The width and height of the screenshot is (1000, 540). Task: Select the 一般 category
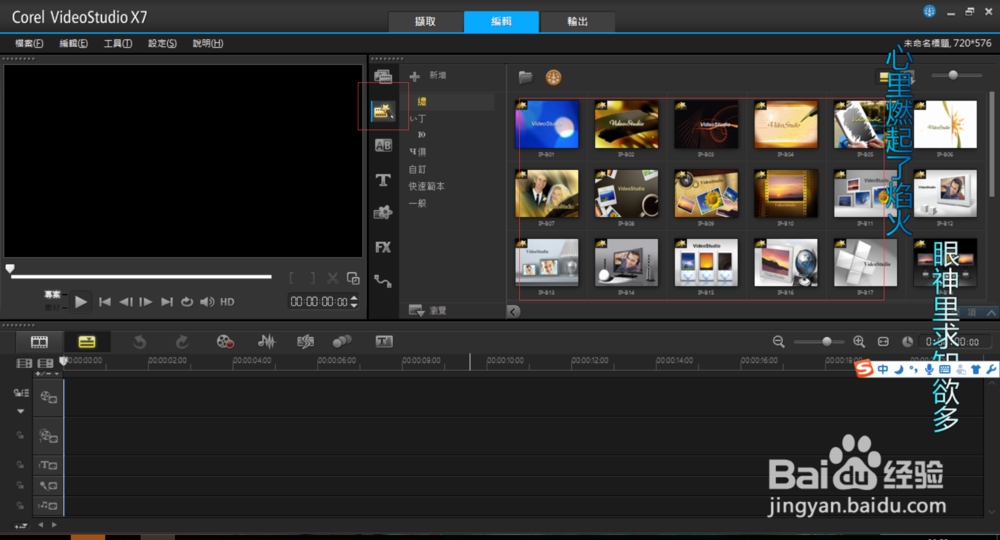coord(417,203)
